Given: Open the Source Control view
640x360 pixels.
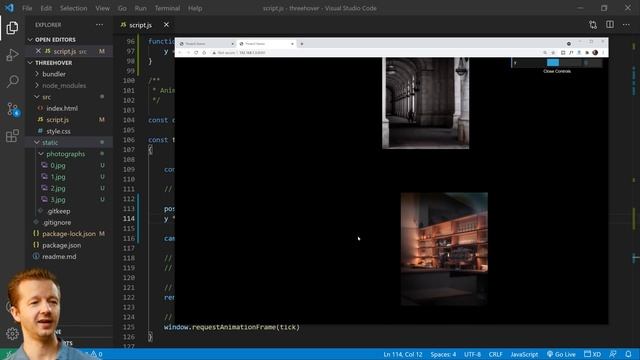Looking at the screenshot, I should click(x=13, y=109).
